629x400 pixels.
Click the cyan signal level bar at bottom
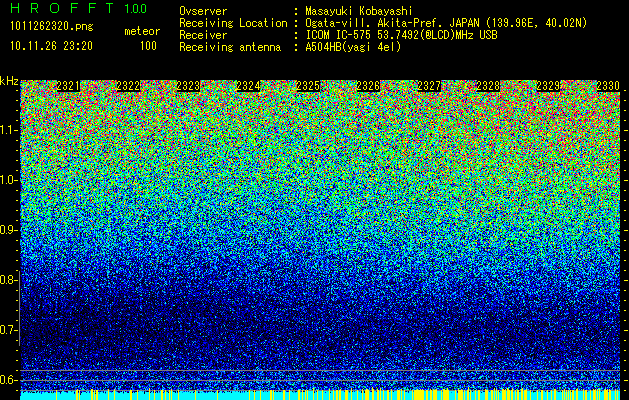click(320, 395)
